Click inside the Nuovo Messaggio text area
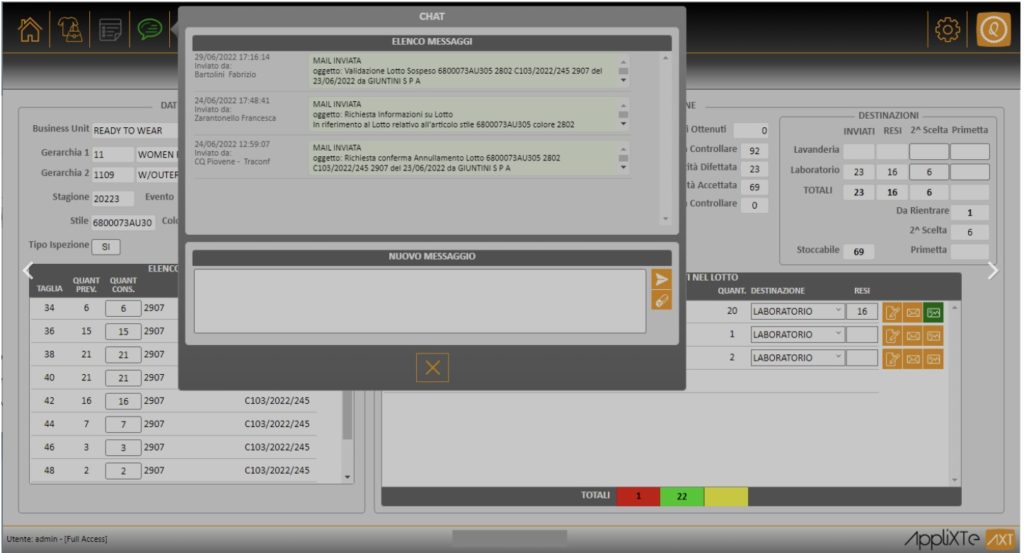The image size is (1024, 553). (419, 300)
